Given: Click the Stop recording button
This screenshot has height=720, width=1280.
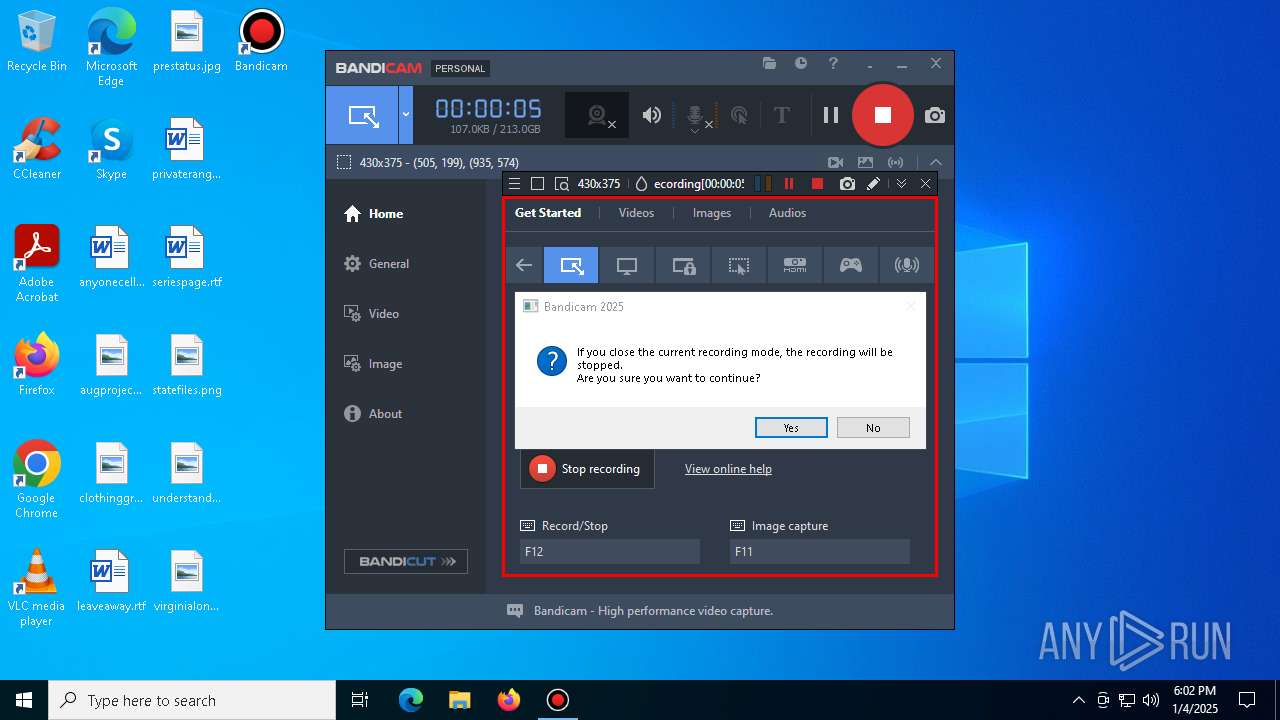Looking at the screenshot, I should [x=587, y=469].
